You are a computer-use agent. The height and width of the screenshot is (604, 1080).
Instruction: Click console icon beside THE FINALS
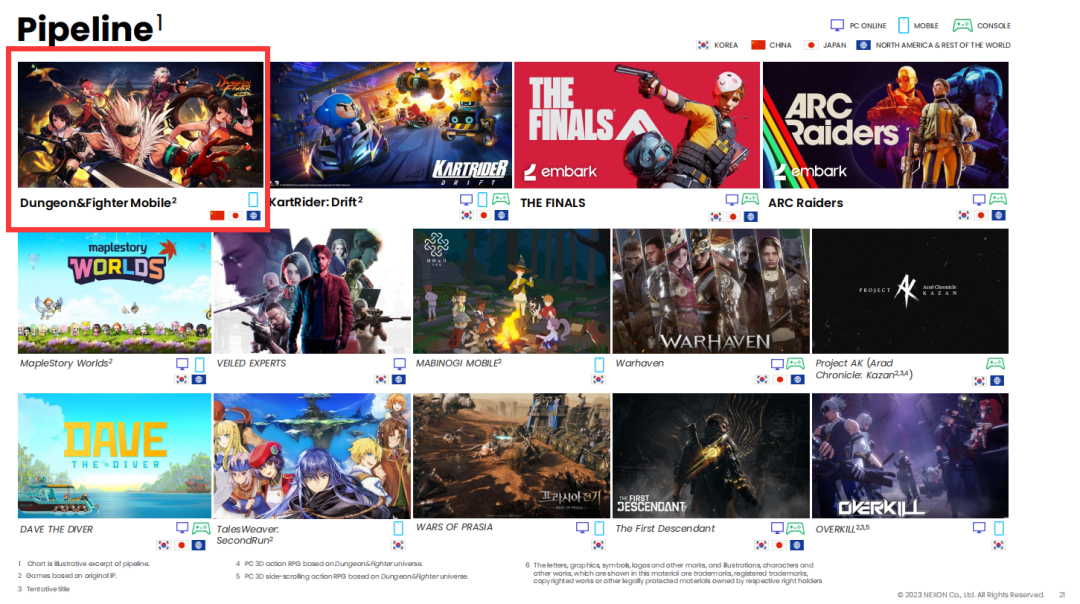(750, 199)
